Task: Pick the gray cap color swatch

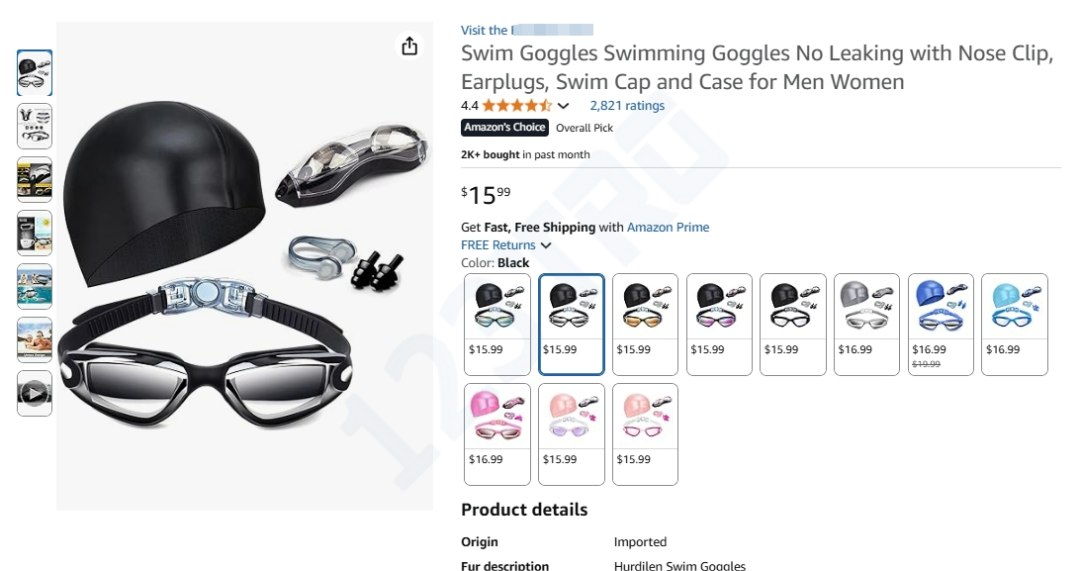Action: (866, 324)
